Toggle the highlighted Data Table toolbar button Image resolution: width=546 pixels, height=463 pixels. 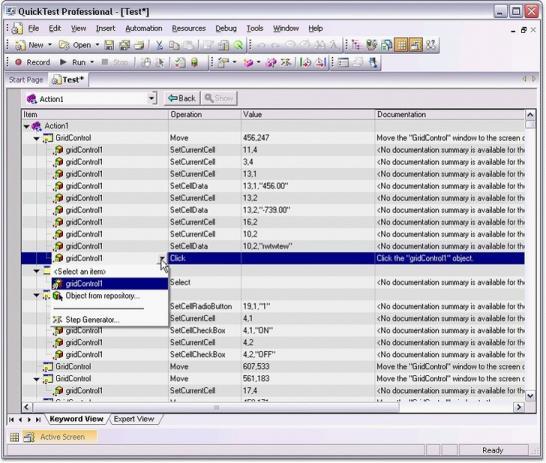[x=401, y=45]
